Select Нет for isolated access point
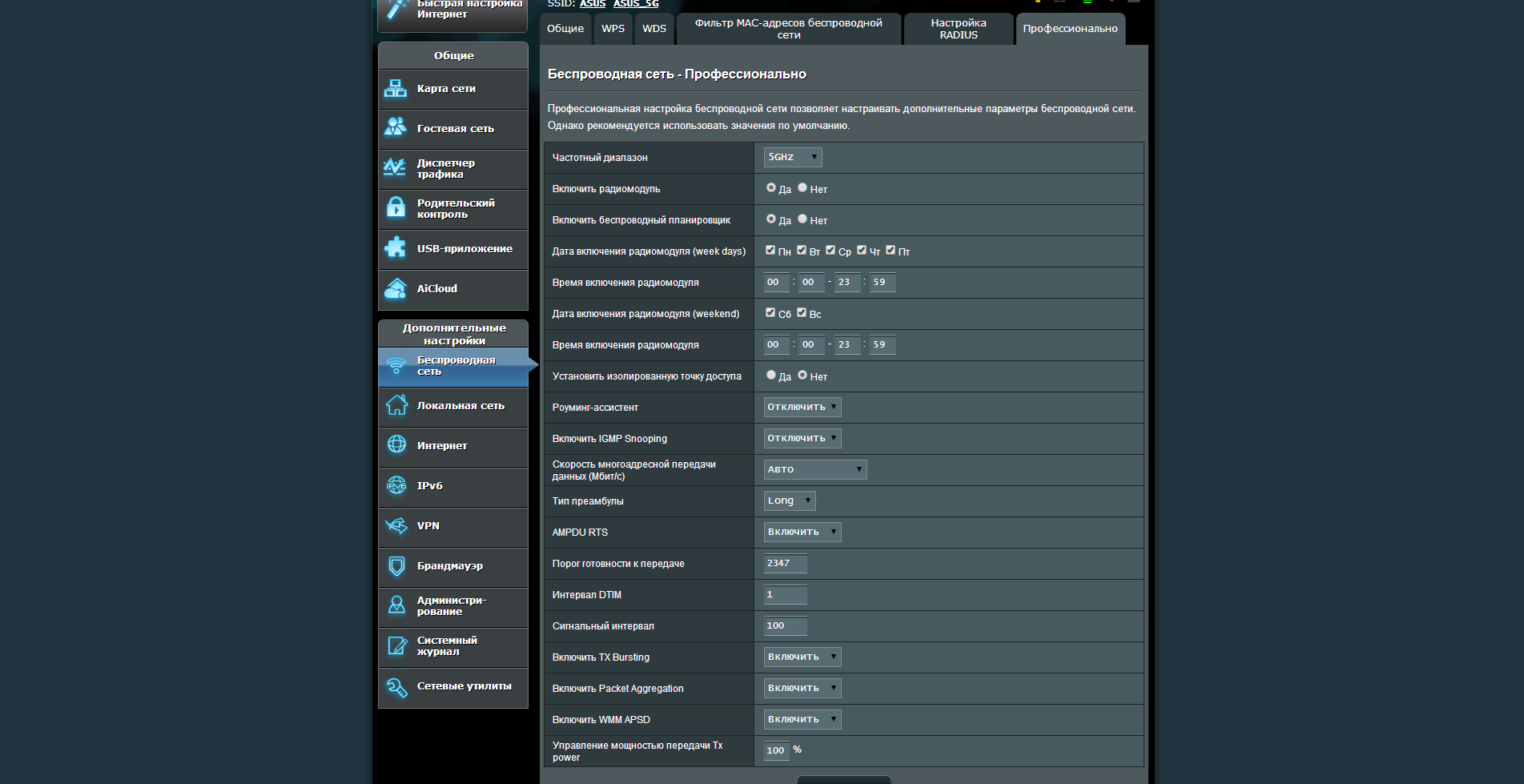 click(802, 376)
